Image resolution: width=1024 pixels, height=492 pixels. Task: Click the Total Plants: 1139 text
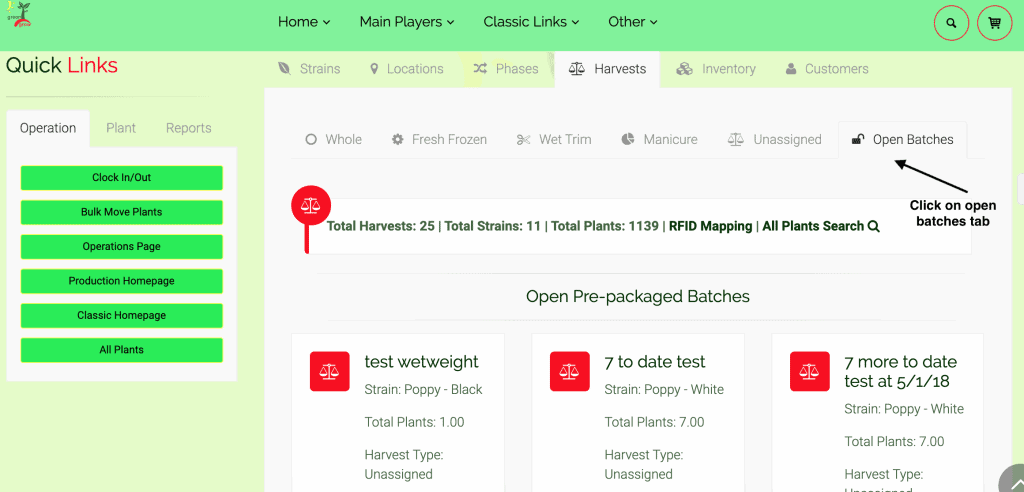point(605,226)
